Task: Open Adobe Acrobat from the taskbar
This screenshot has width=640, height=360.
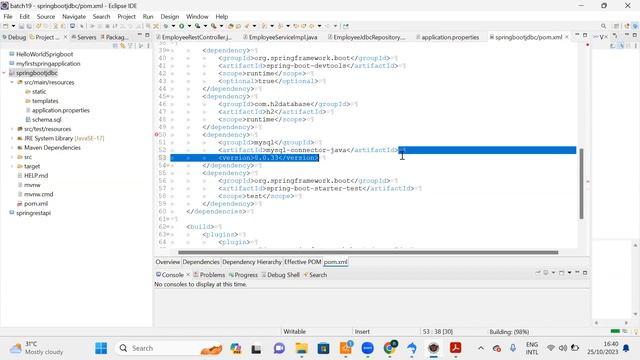Action: point(456,348)
